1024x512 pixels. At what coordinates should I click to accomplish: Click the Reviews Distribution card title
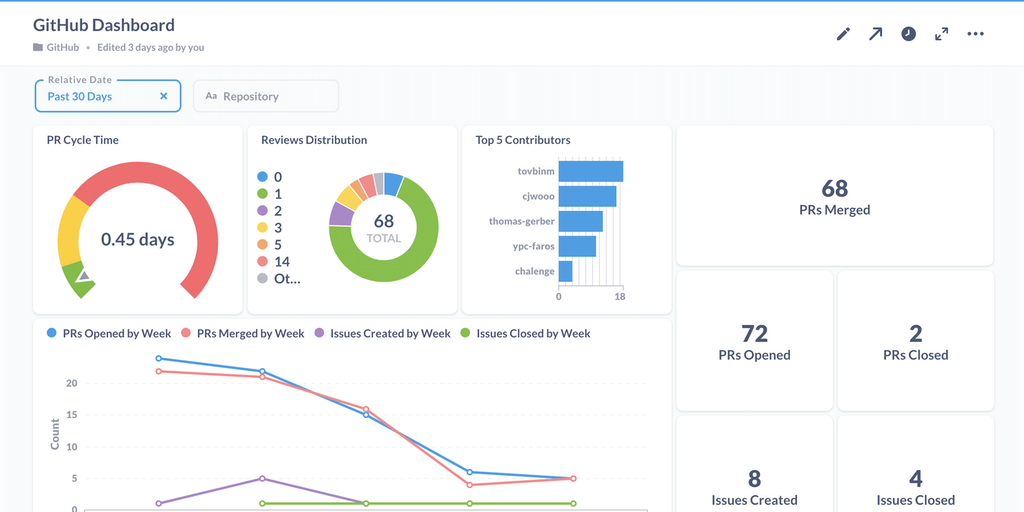click(x=314, y=140)
